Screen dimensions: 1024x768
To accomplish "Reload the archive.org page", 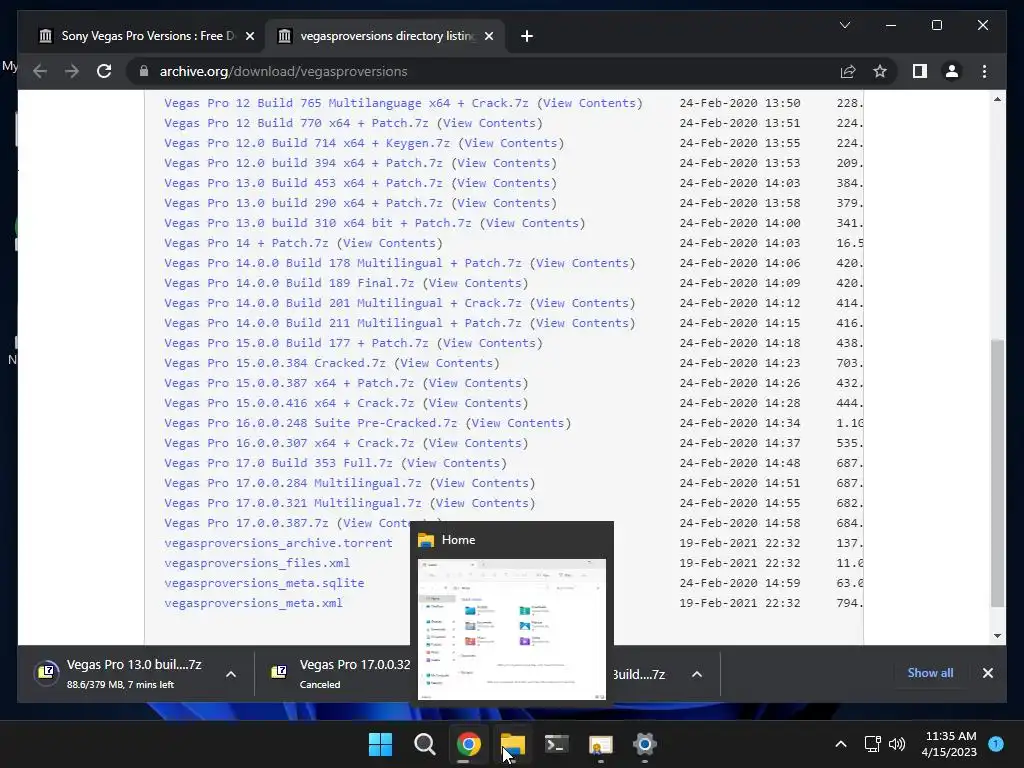I will tap(104, 71).
